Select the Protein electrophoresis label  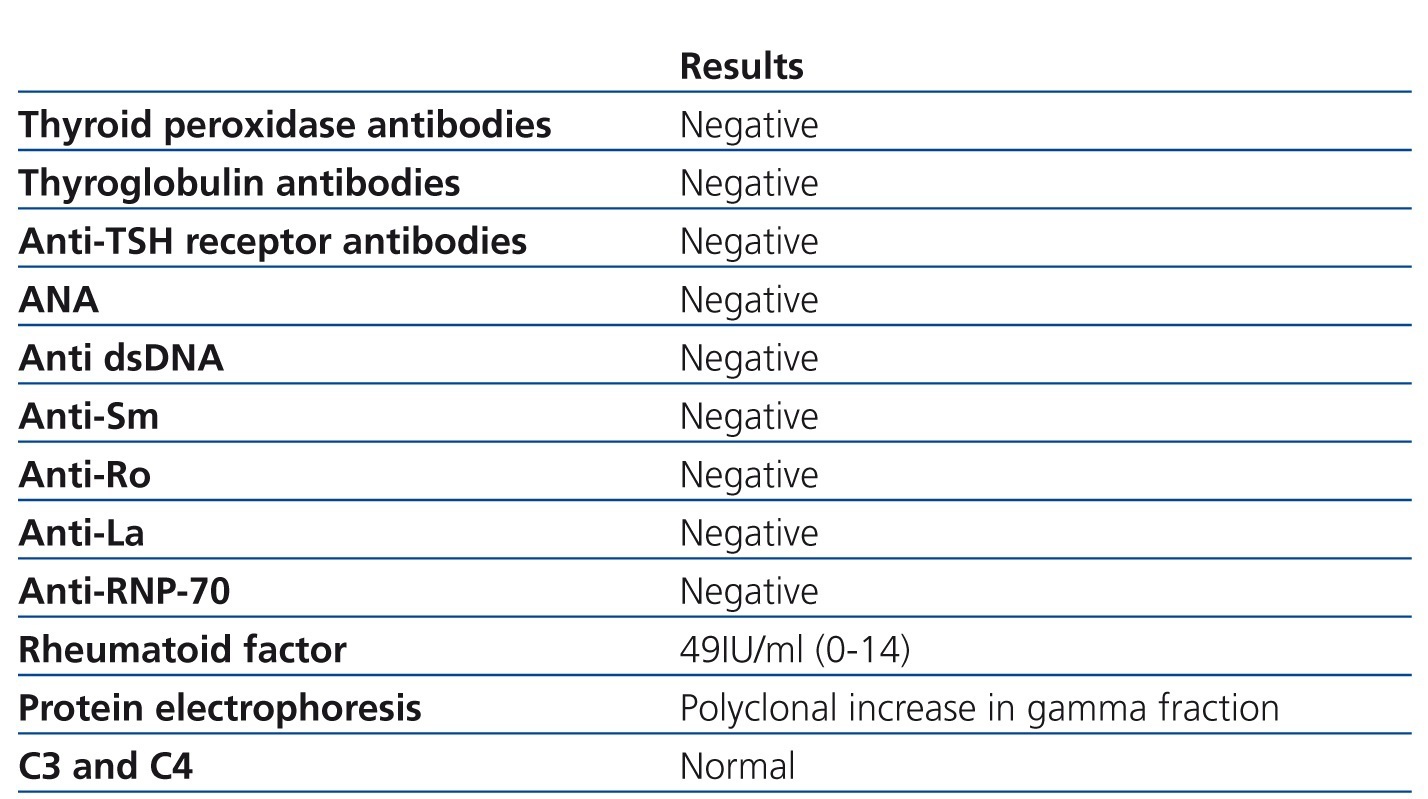click(220, 708)
